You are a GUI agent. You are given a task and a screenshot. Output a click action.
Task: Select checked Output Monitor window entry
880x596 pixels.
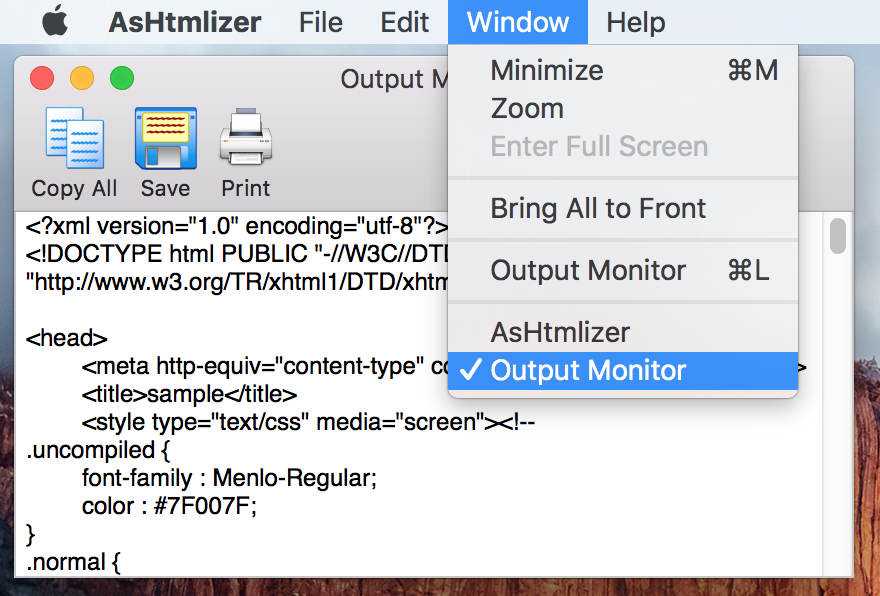[x=623, y=370]
